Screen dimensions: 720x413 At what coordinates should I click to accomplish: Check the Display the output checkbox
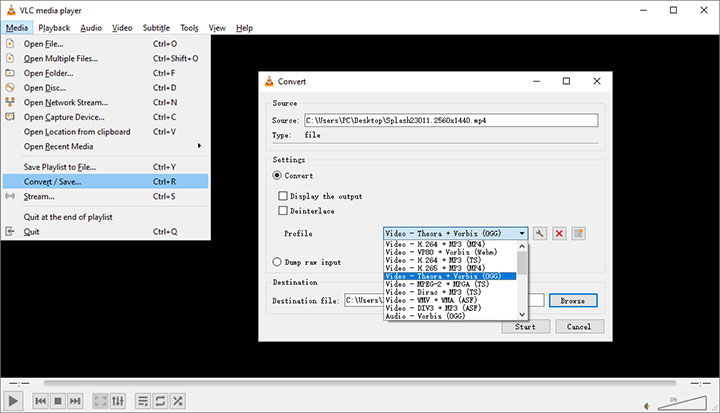click(x=284, y=196)
